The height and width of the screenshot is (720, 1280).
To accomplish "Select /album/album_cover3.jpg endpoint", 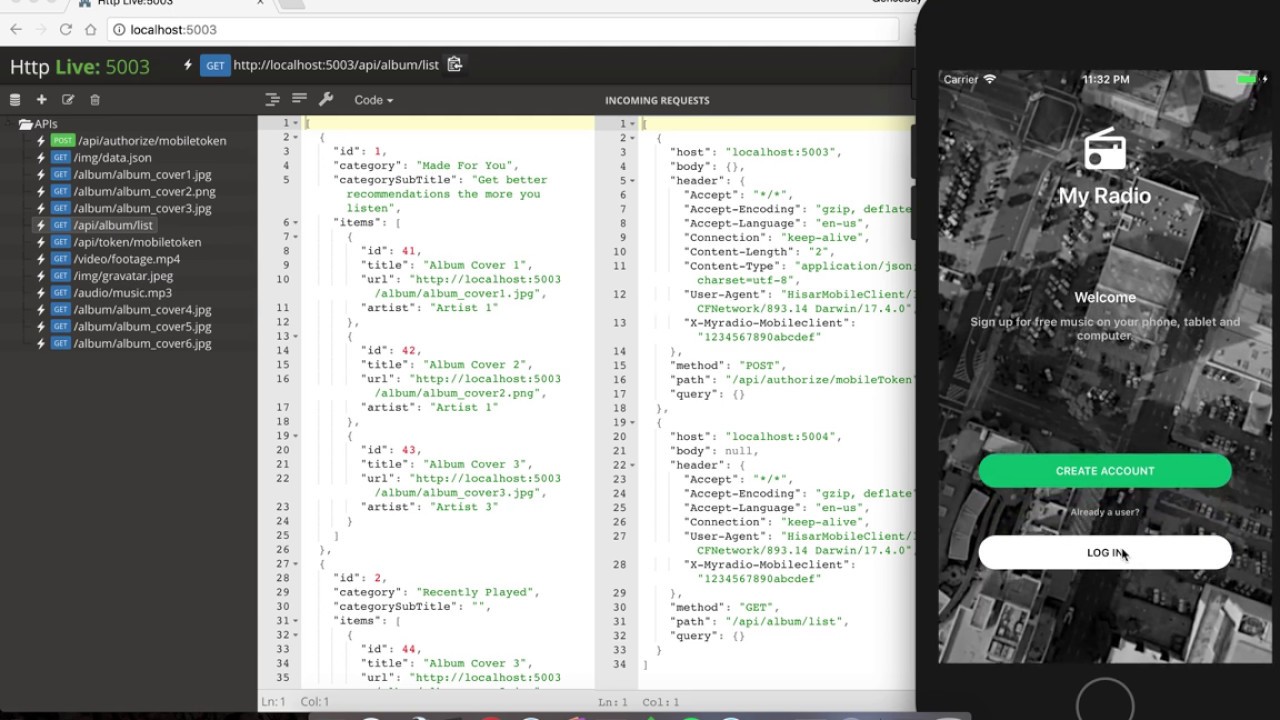I will tap(142, 209).
